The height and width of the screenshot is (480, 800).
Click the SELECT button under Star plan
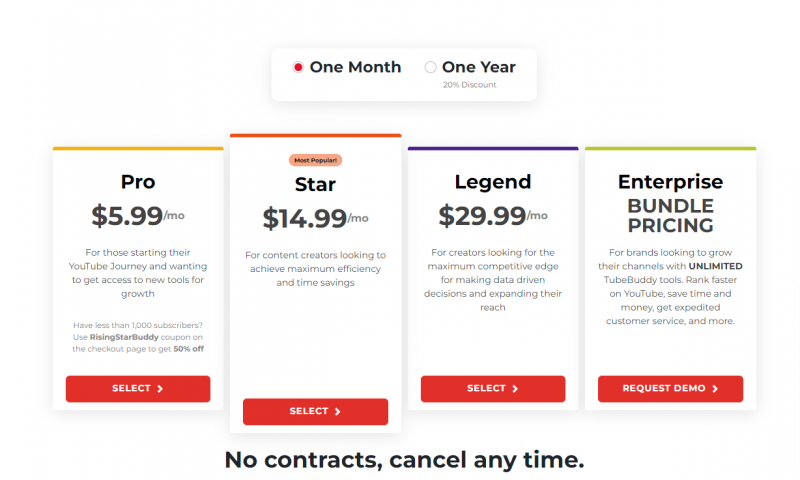coord(315,411)
